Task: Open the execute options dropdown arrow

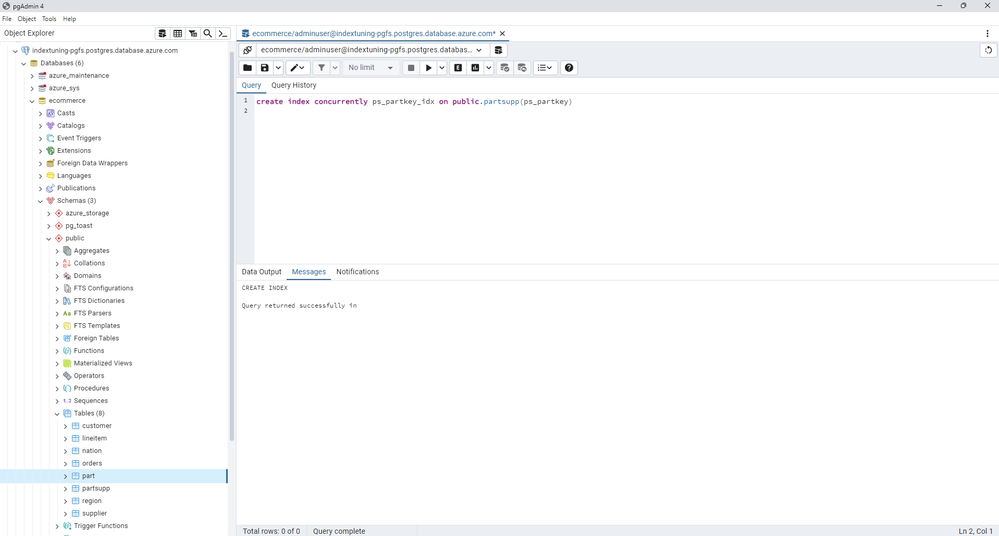Action: coord(442,68)
